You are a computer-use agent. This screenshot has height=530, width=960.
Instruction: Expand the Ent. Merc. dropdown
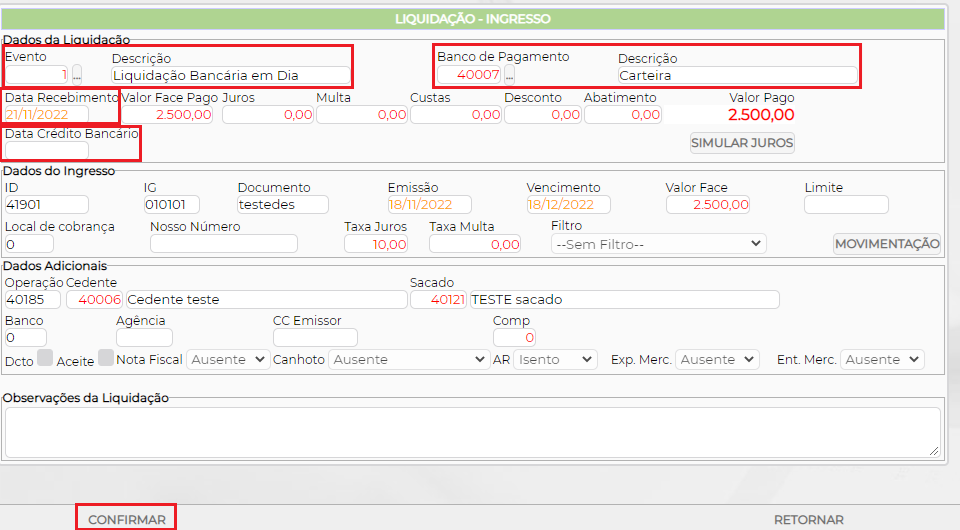click(882, 360)
